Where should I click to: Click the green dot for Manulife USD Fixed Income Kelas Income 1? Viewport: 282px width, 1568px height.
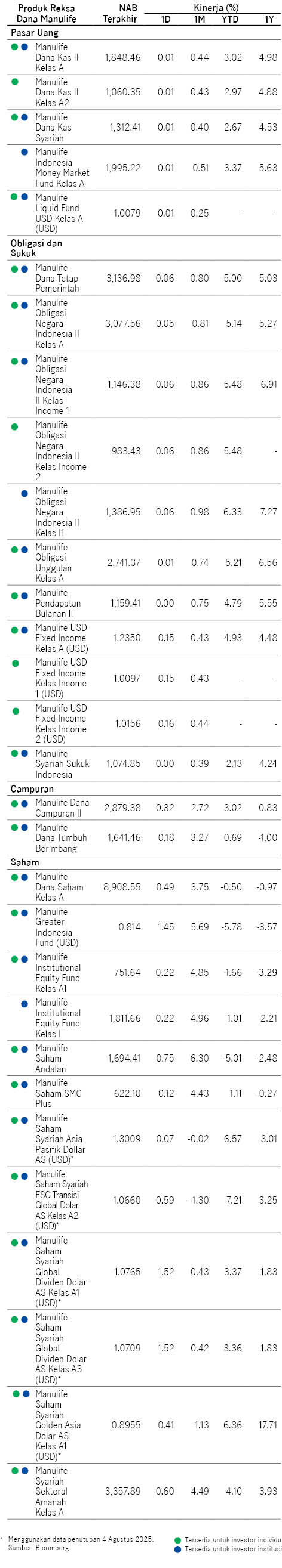[16, 663]
